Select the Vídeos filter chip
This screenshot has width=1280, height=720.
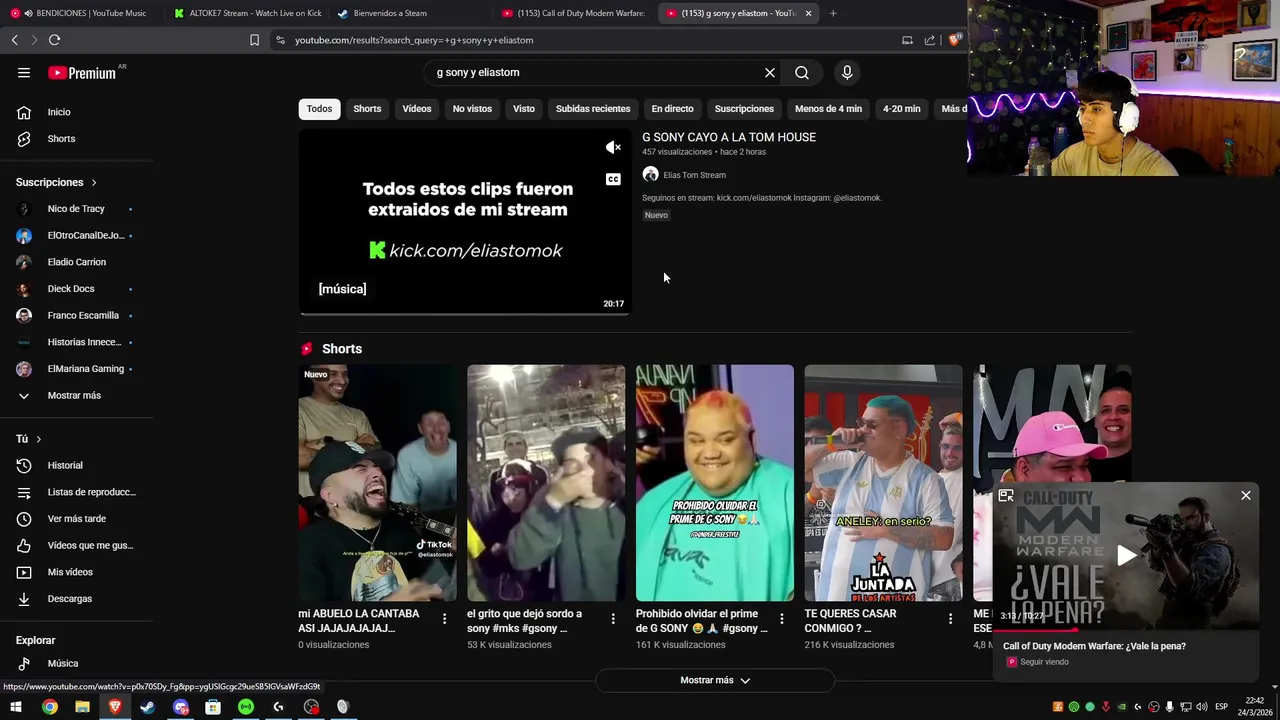[x=417, y=109]
